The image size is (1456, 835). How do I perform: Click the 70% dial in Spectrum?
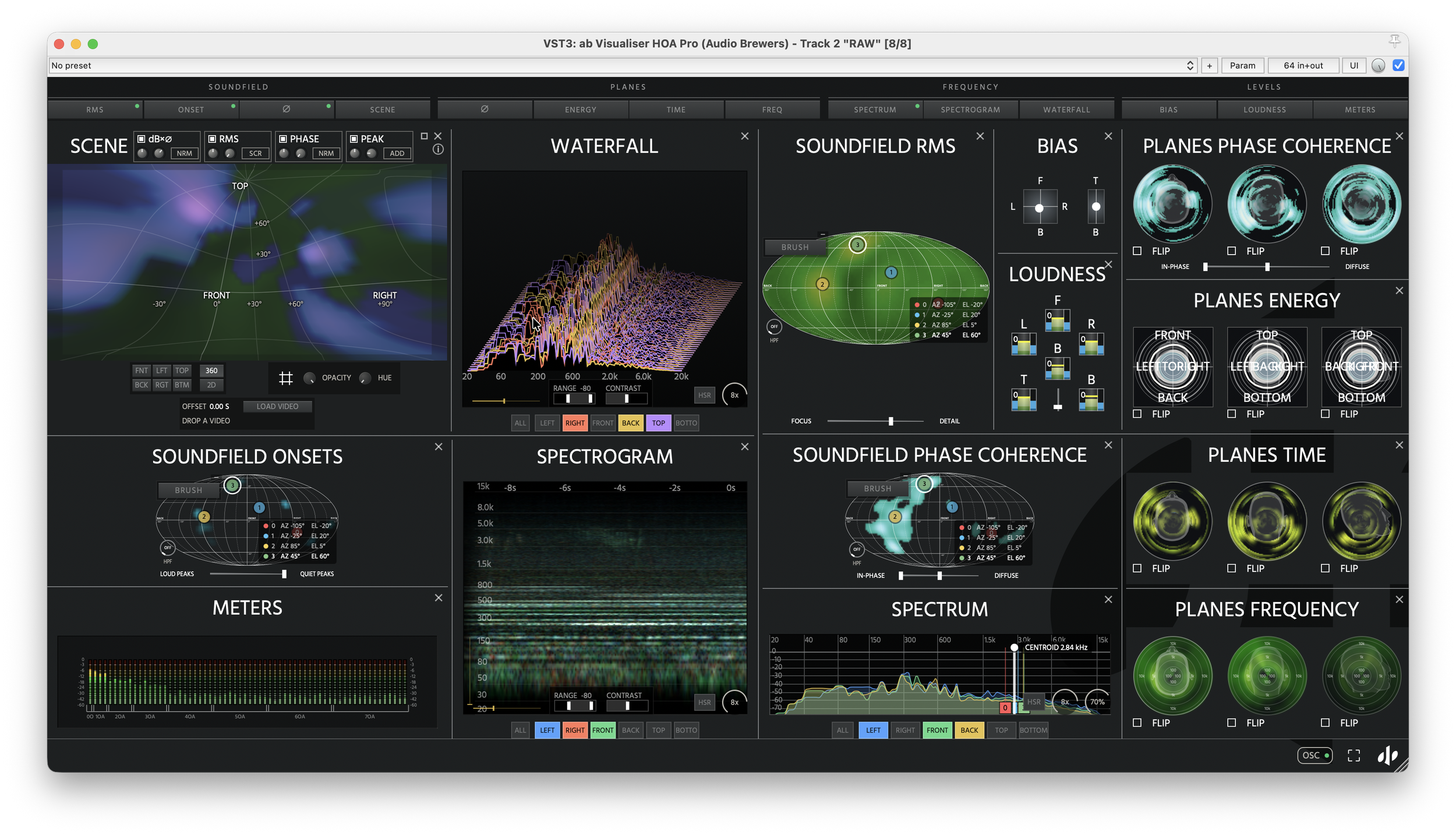tap(1097, 702)
